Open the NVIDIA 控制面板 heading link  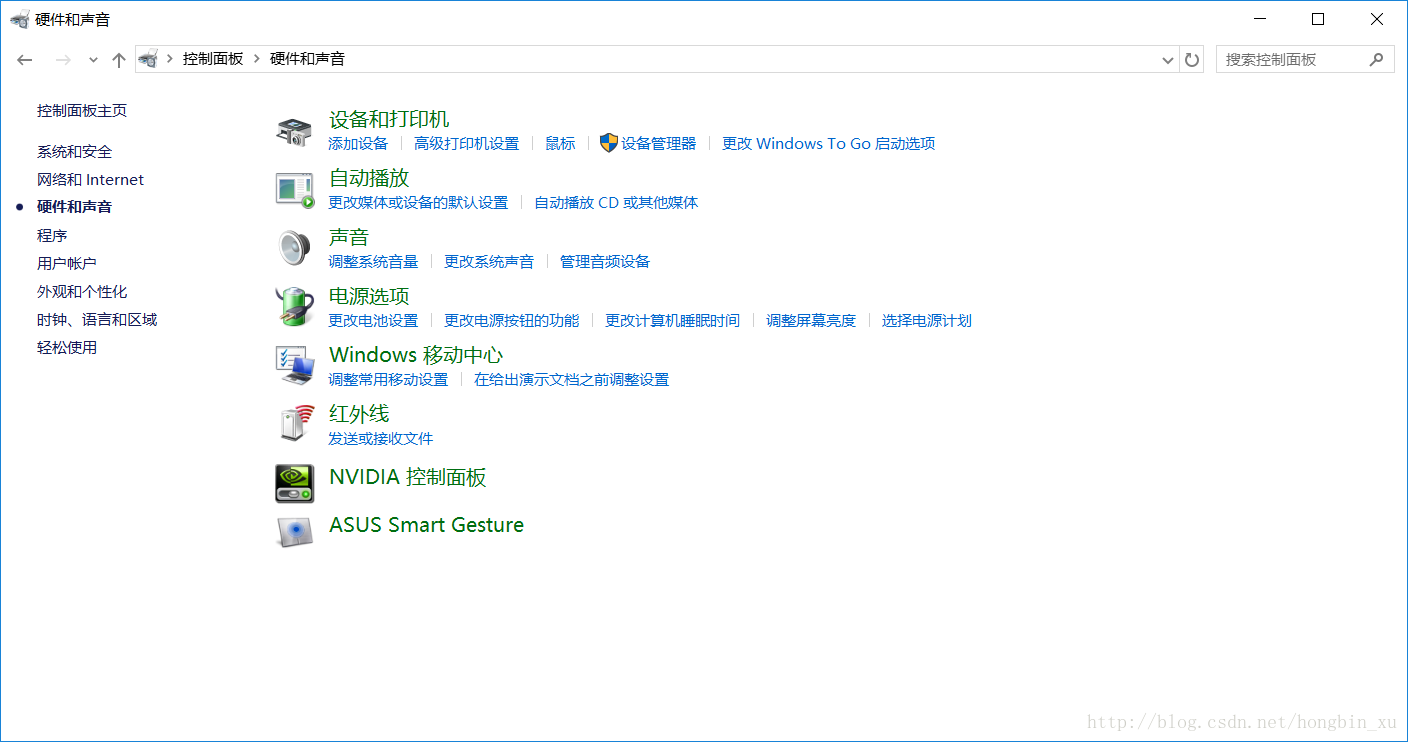click(x=408, y=478)
